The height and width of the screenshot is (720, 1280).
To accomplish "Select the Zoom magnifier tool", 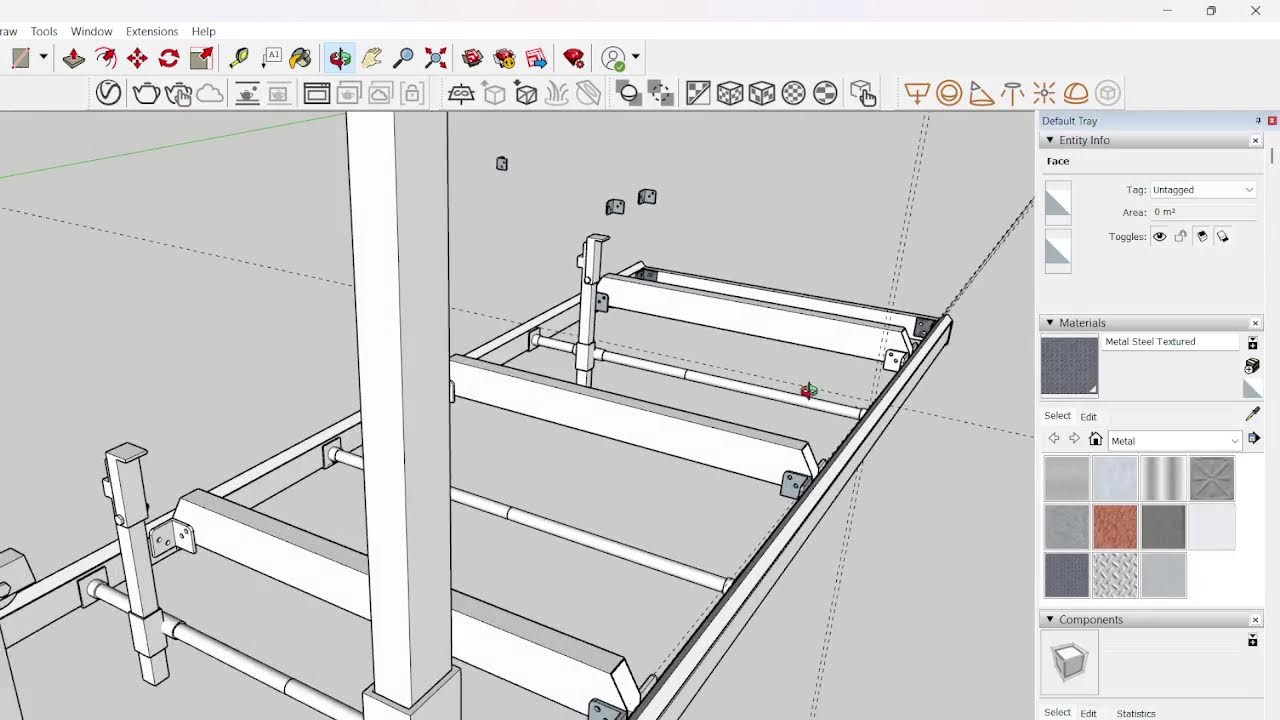I will tap(404, 58).
